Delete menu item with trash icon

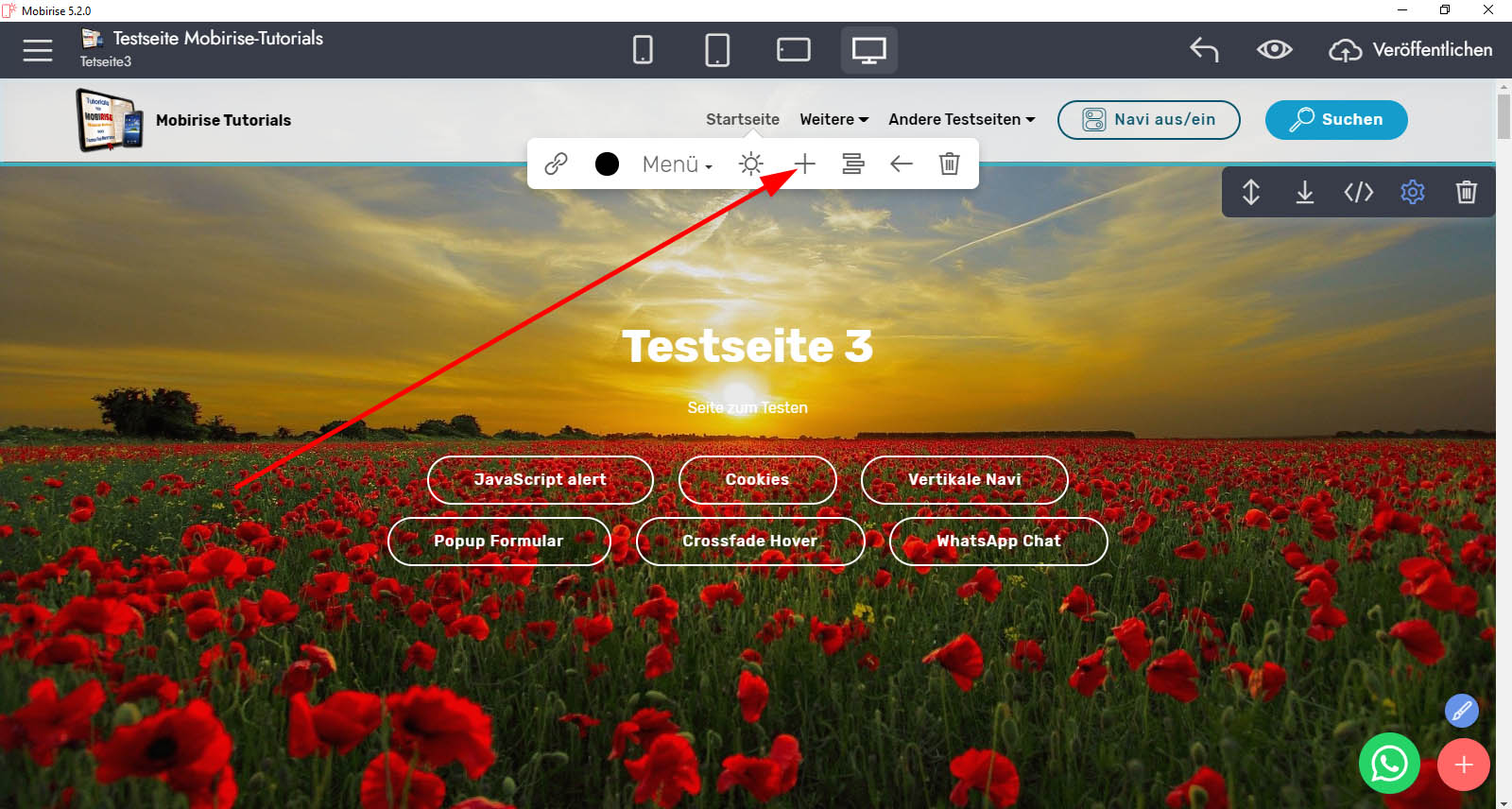(x=949, y=164)
